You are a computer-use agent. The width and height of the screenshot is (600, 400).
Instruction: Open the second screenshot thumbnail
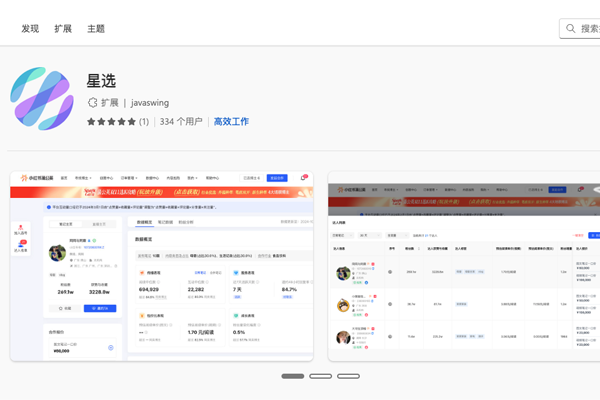(x=464, y=266)
